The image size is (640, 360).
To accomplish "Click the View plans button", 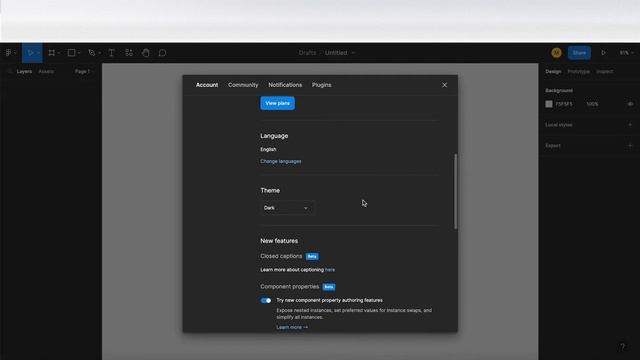I will 278,103.
